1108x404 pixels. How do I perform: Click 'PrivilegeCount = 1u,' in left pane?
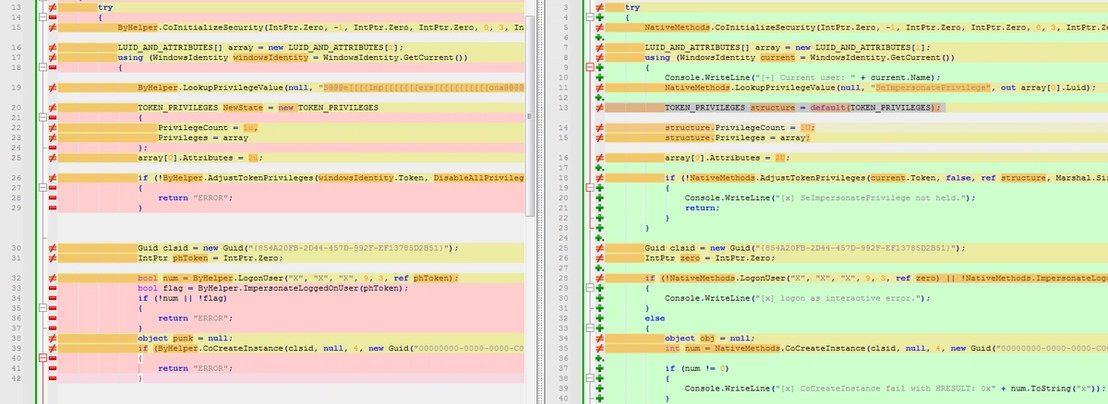208,128
